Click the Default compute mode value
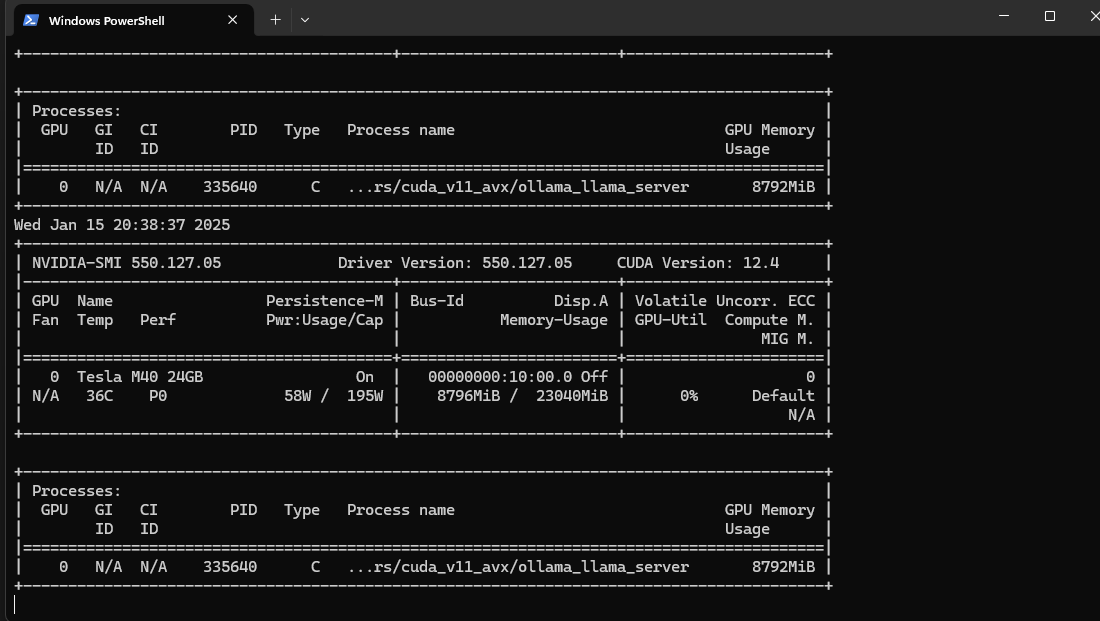The width and height of the screenshot is (1100, 621). pyautogui.click(x=783, y=396)
